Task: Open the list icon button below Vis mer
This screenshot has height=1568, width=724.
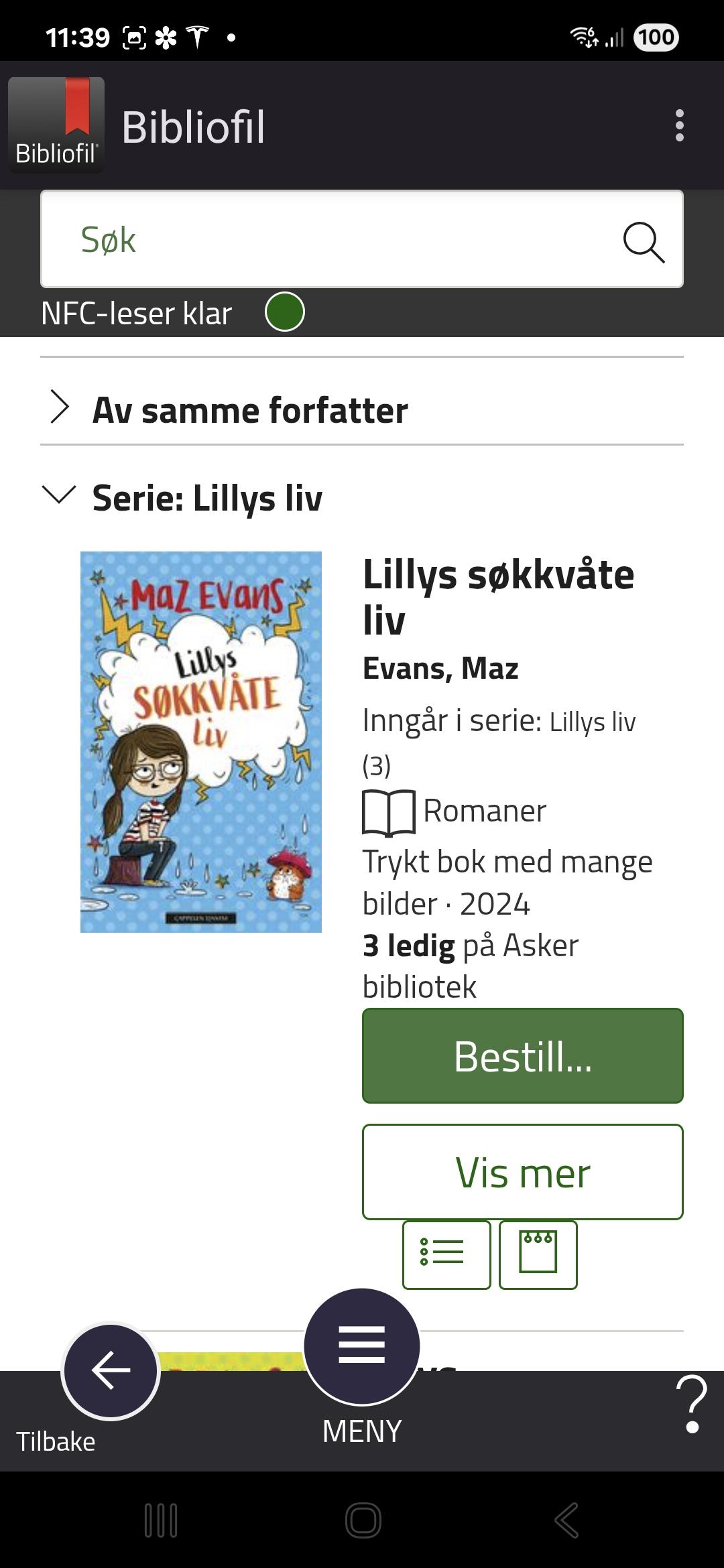Action: point(446,1254)
